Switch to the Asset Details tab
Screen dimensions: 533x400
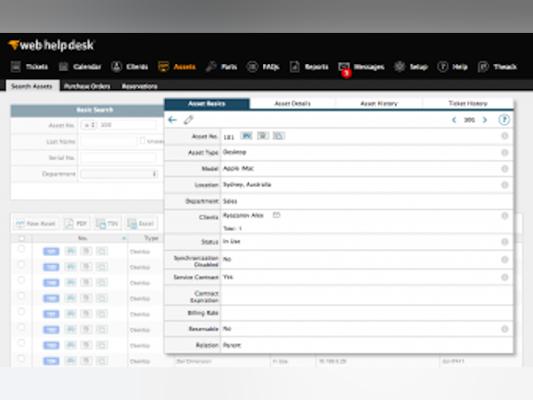(292, 104)
